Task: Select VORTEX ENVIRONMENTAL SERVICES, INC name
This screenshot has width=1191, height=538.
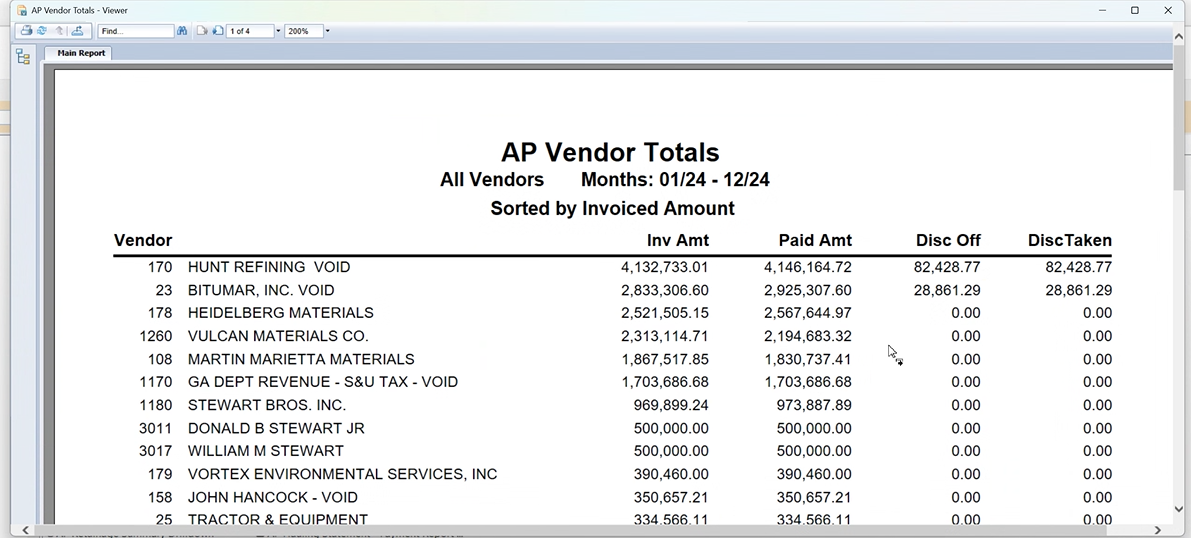Action: click(x=342, y=474)
